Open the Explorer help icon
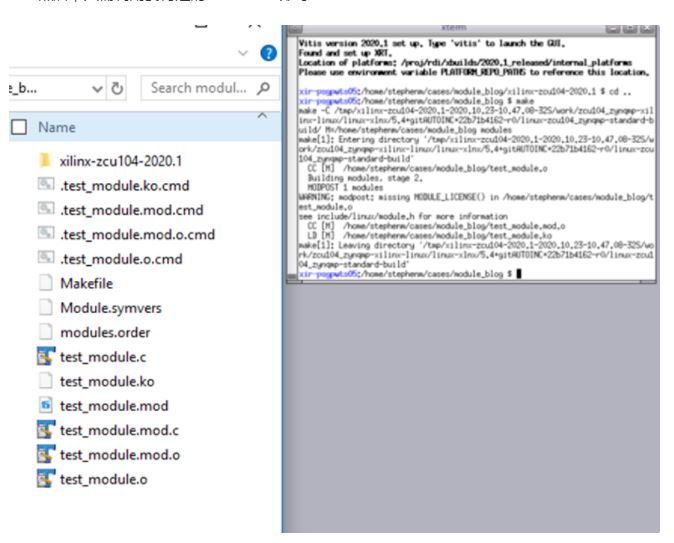Viewport: 674px width, 543px height. pyautogui.click(x=267, y=52)
